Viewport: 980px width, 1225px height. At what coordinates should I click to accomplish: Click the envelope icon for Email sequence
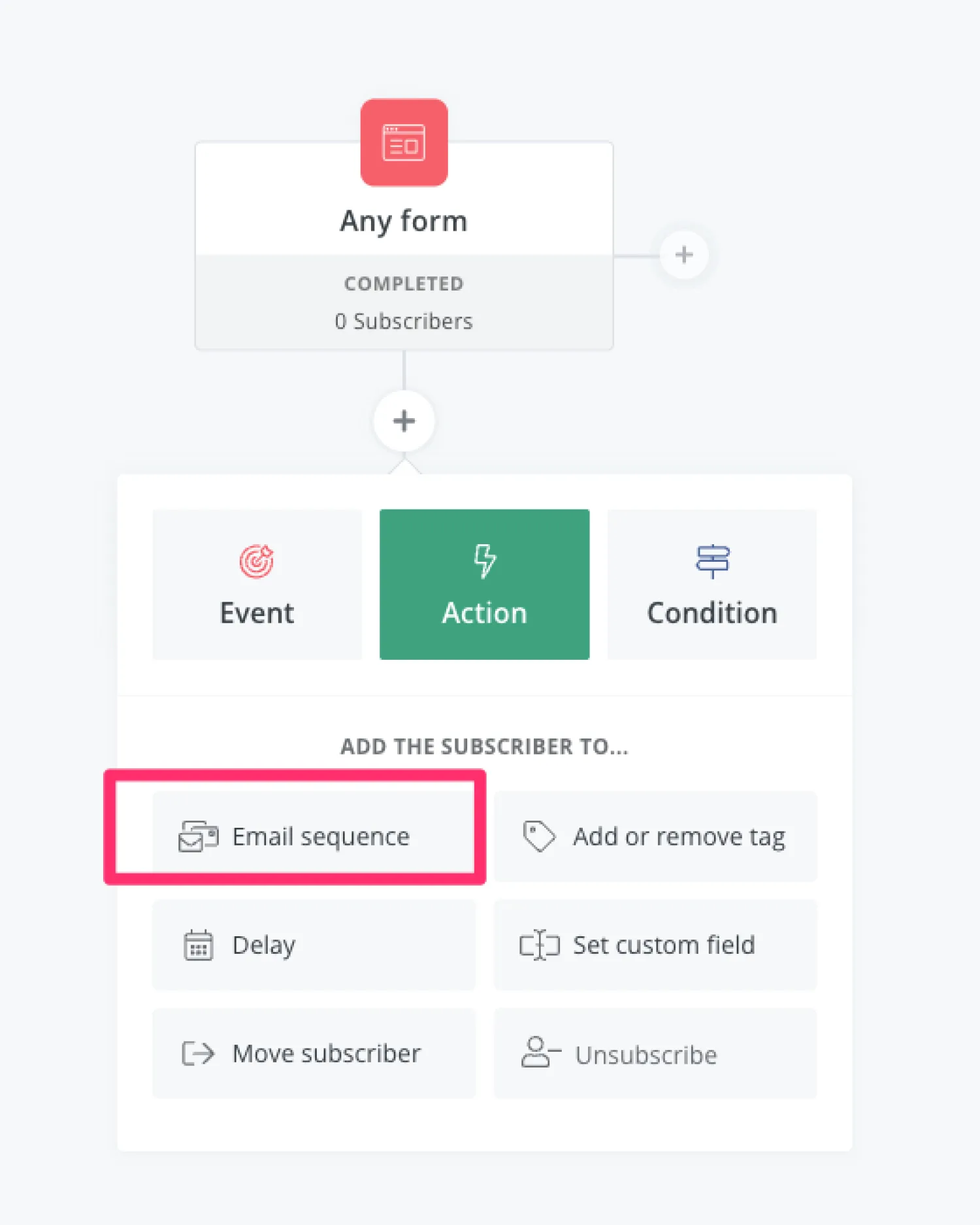pyautogui.click(x=198, y=837)
